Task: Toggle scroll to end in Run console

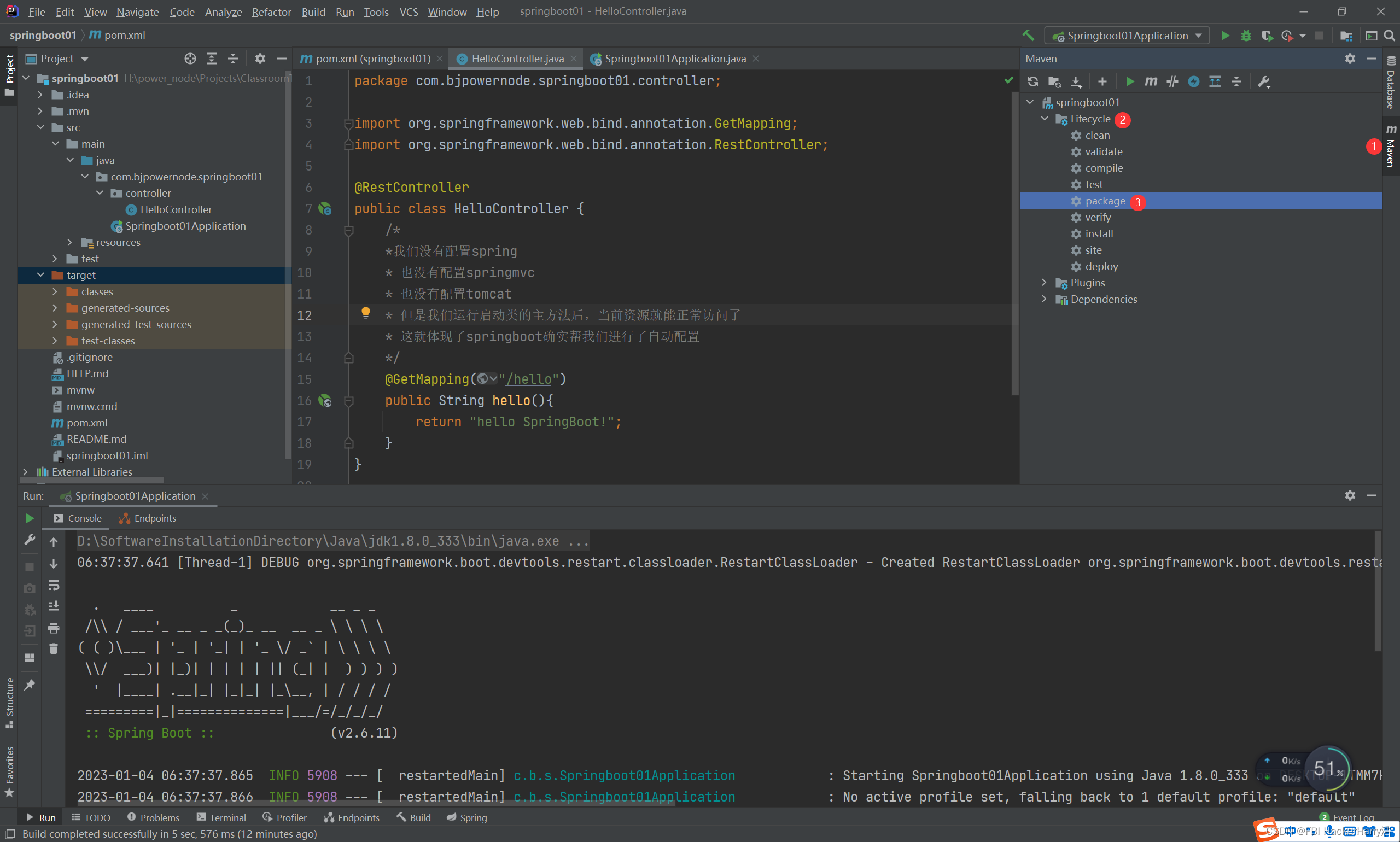Action: tap(54, 606)
